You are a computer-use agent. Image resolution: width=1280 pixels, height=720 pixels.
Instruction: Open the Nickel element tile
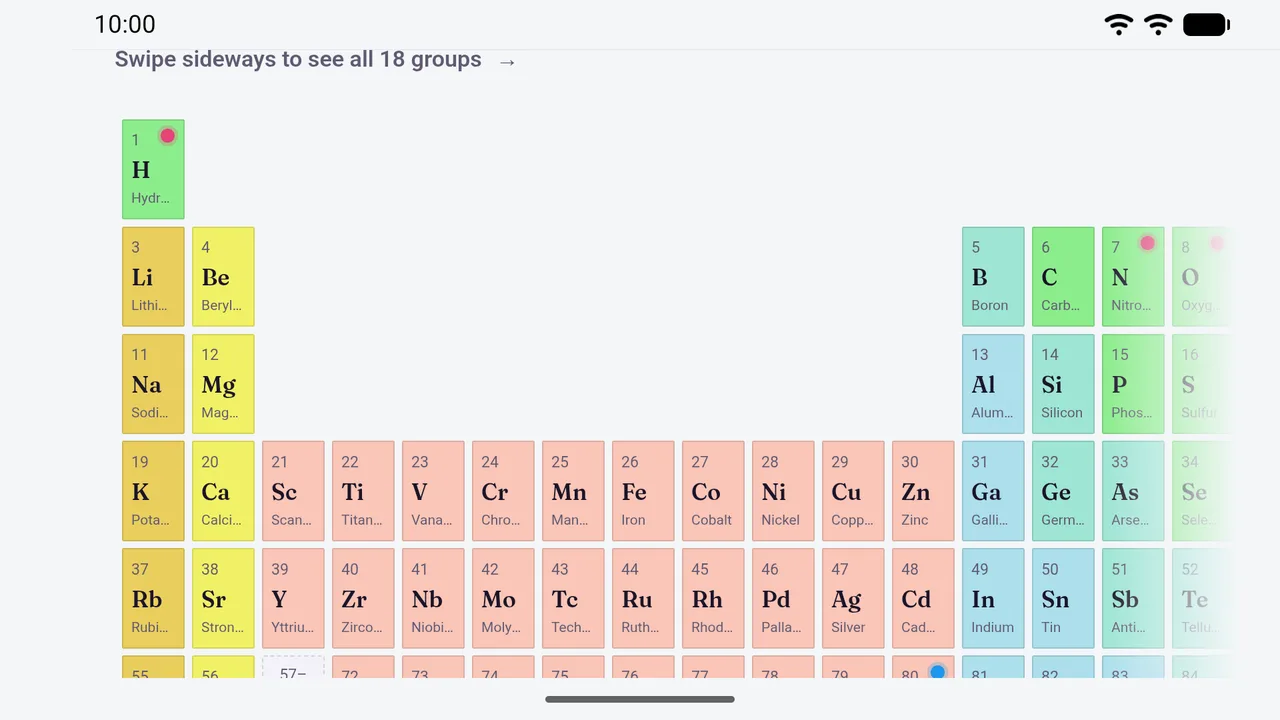pos(783,491)
